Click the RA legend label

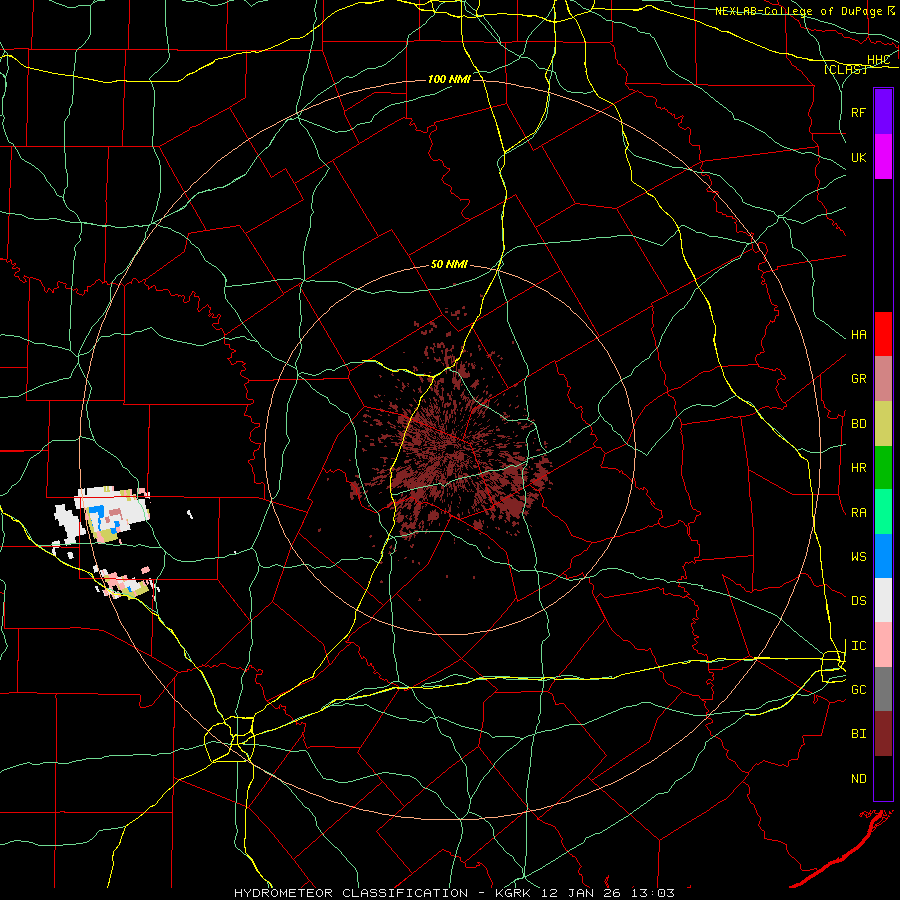[859, 513]
